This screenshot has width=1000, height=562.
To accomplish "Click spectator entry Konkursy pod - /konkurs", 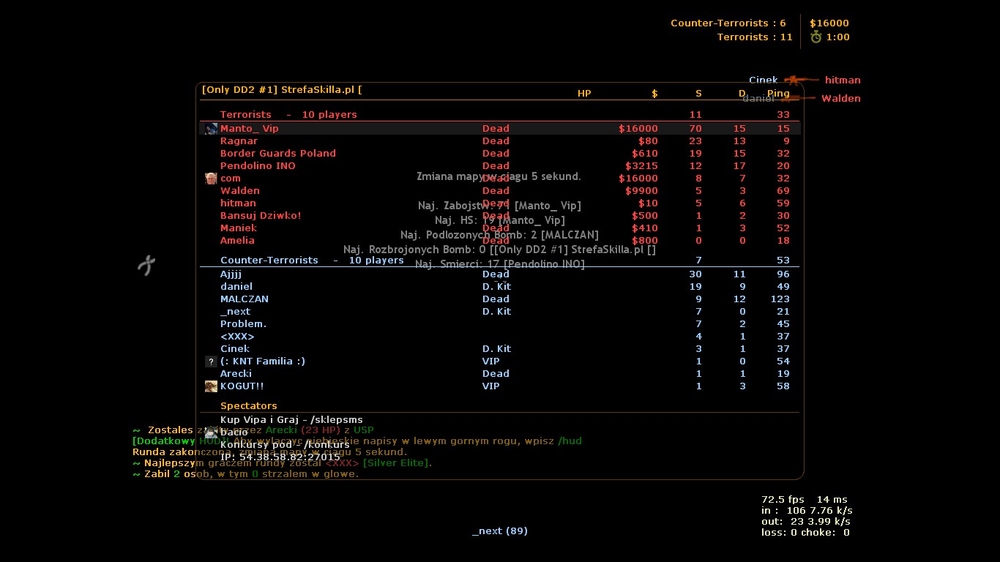I will [284, 445].
